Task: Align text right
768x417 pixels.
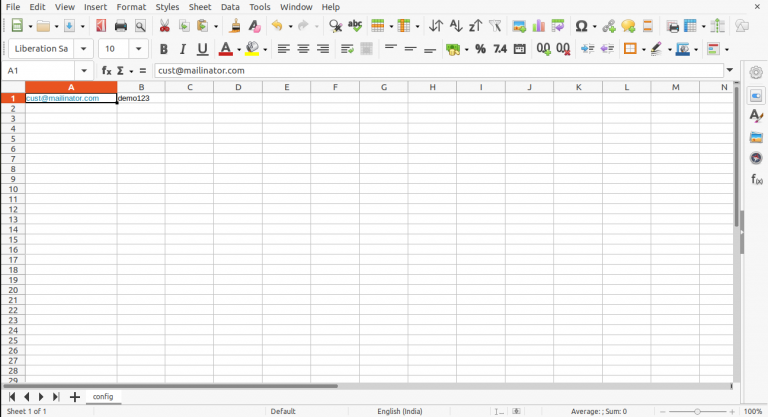Action: pos(323,49)
